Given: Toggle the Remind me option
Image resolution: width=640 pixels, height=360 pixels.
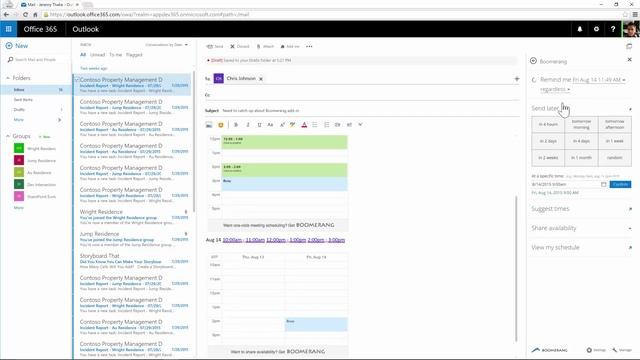Looking at the screenshot, I should pos(534,80).
